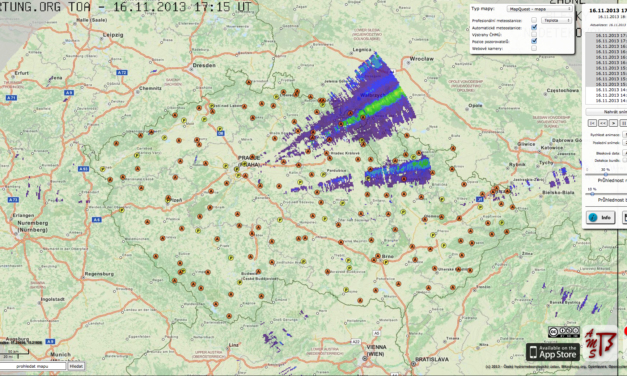The height and width of the screenshot is (376, 627).
Task: Play the radar animation
Action: pyautogui.click(x=613, y=123)
